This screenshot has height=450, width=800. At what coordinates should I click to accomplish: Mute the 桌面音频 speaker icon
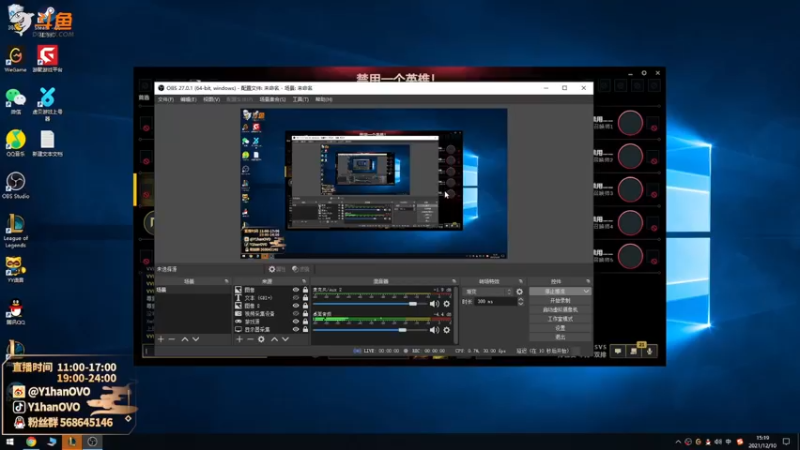tap(434, 330)
